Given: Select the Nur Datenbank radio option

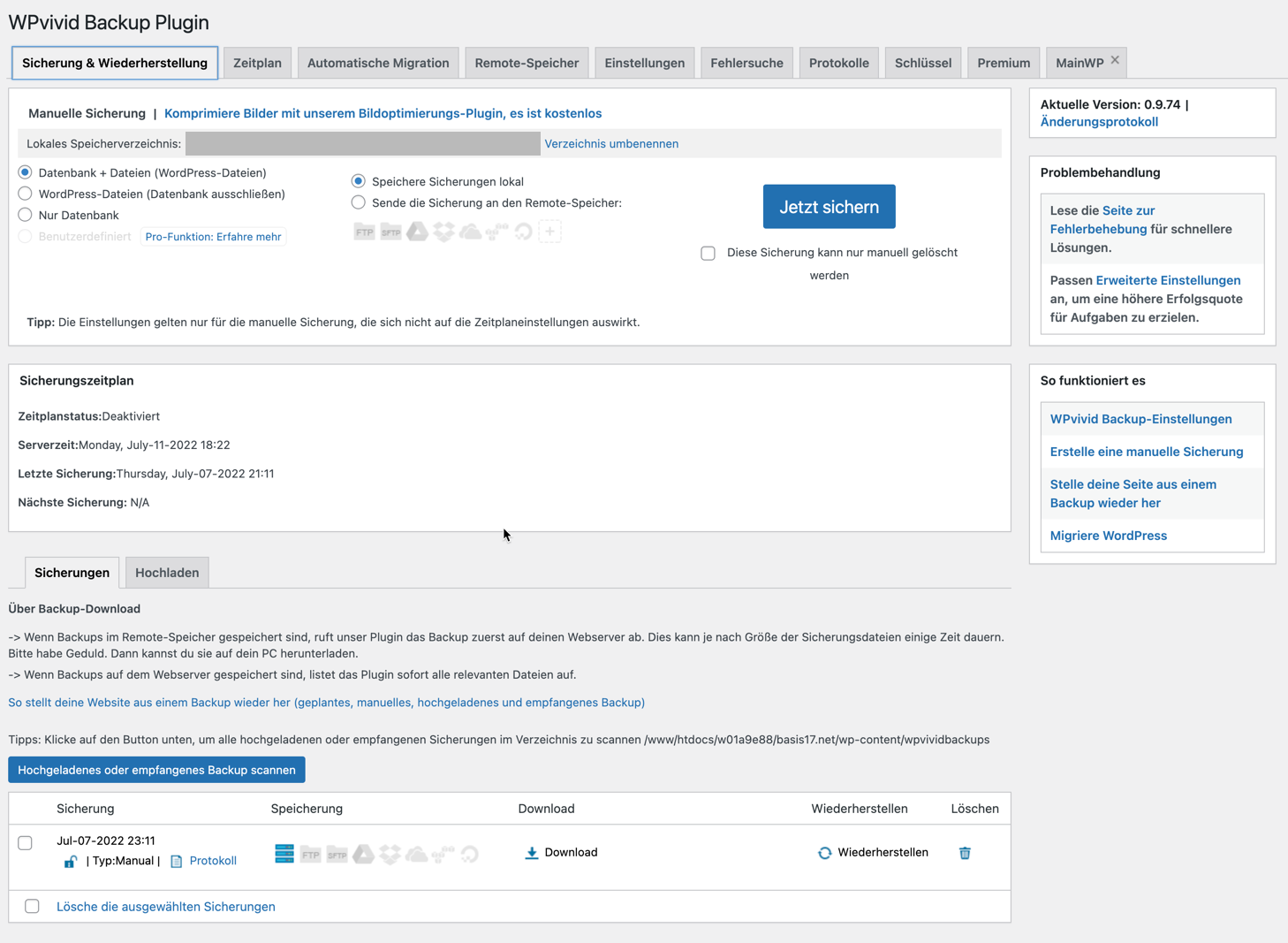Looking at the screenshot, I should [25, 215].
